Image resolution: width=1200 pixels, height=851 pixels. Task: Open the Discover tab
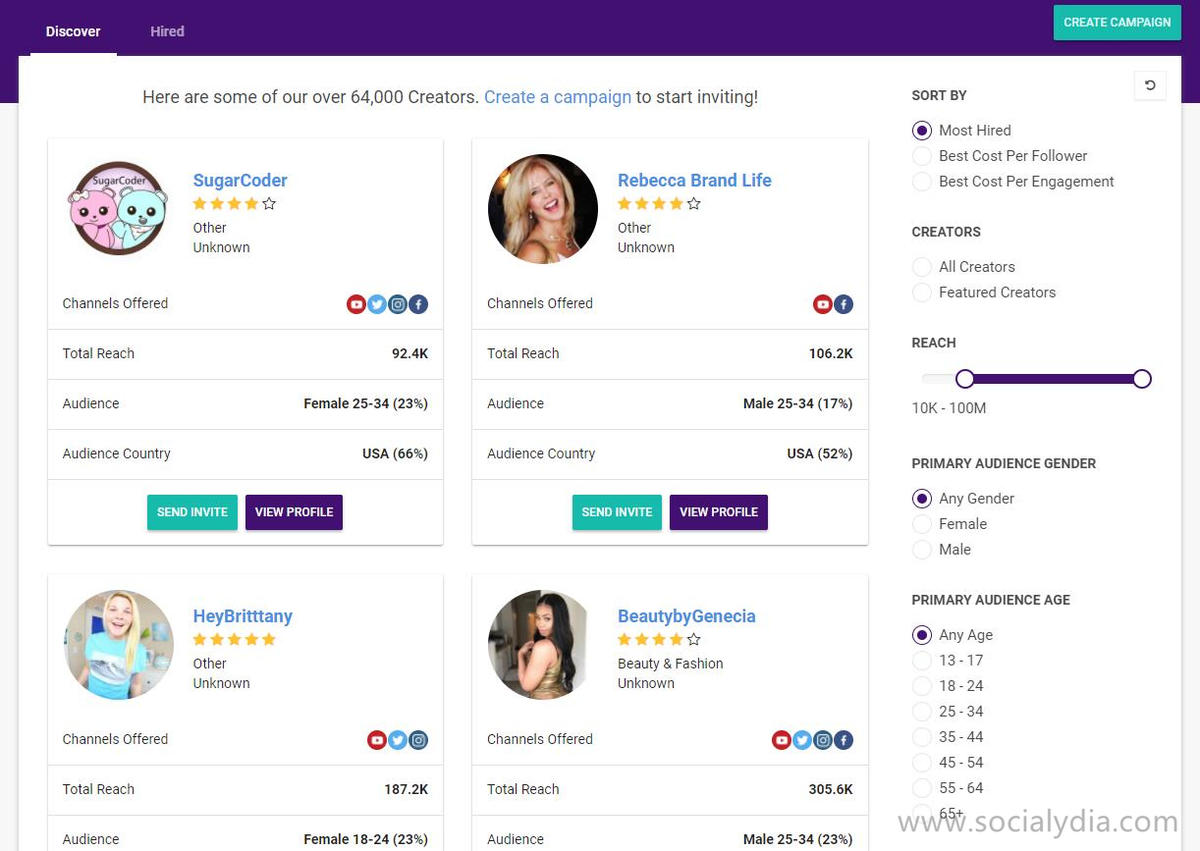73,31
